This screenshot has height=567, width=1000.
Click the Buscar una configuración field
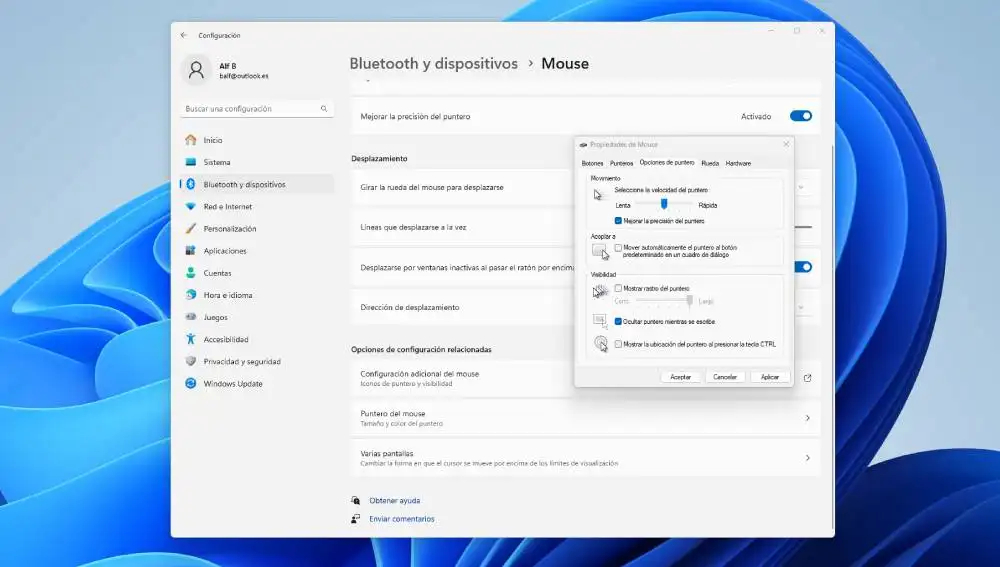pyautogui.click(x=256, y=109)
